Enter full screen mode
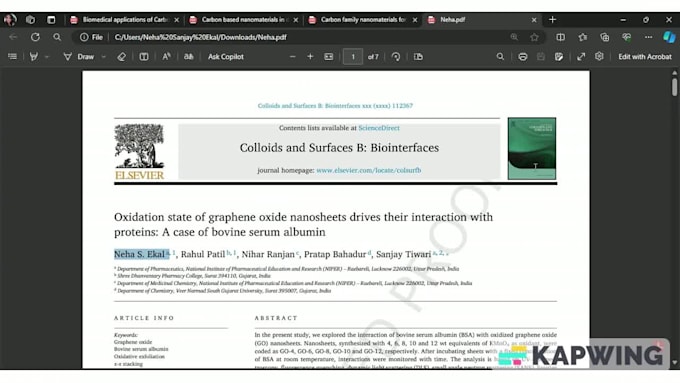 tap(581, 57)
